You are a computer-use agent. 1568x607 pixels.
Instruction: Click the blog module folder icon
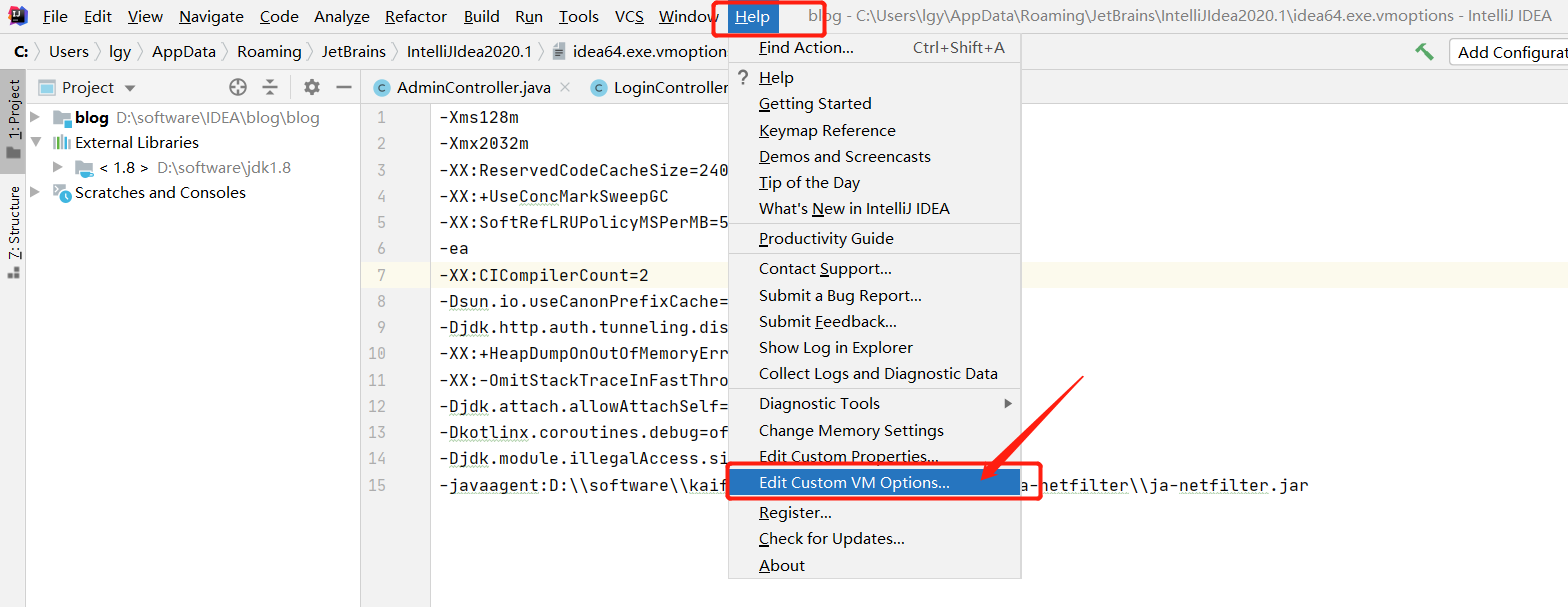tap(62, 118)
